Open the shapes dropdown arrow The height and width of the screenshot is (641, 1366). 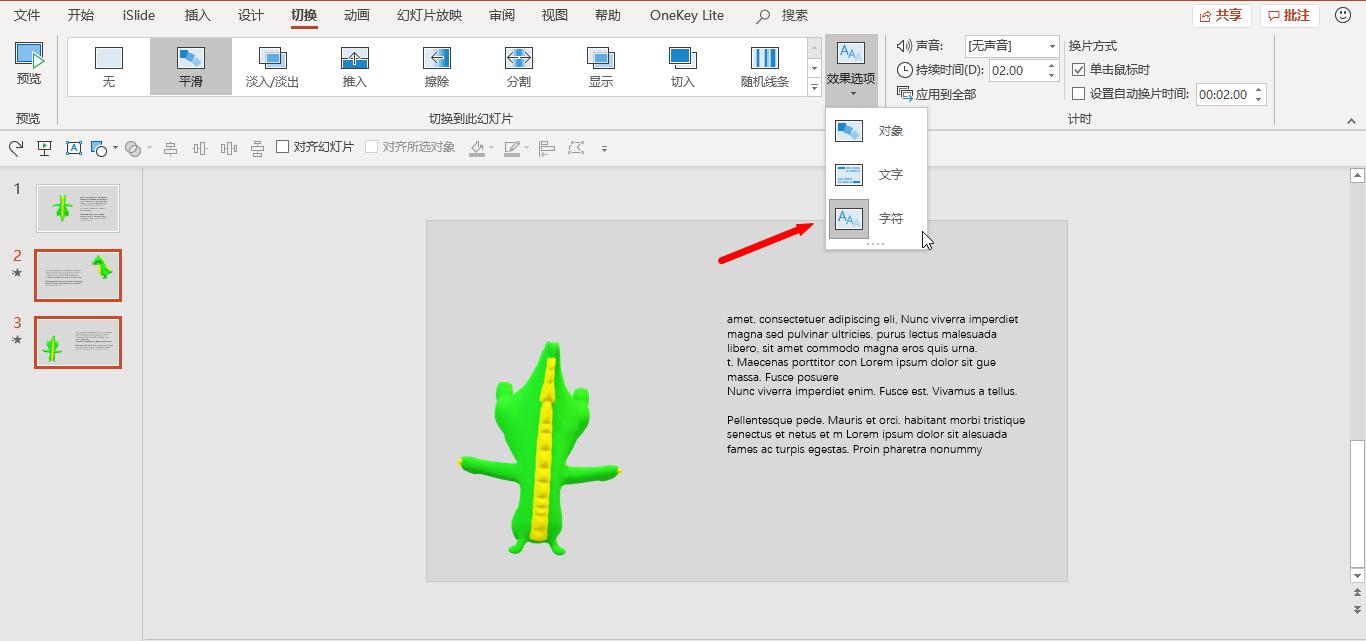tap(115, 148)
